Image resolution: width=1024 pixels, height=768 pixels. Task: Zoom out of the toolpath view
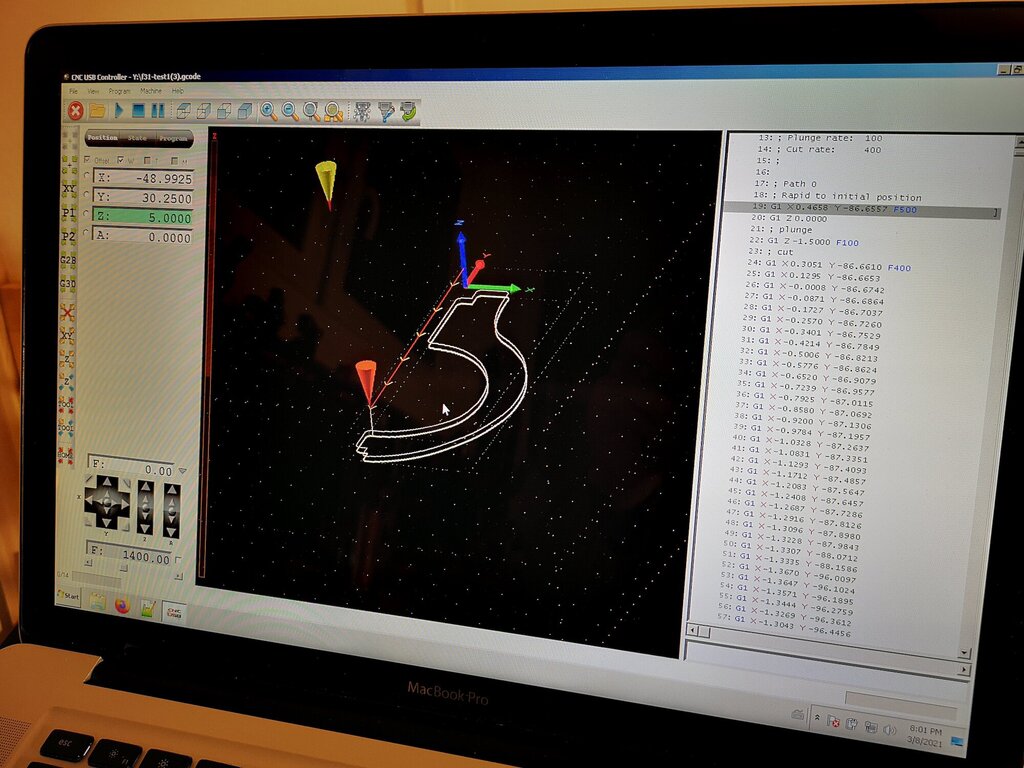290,111
